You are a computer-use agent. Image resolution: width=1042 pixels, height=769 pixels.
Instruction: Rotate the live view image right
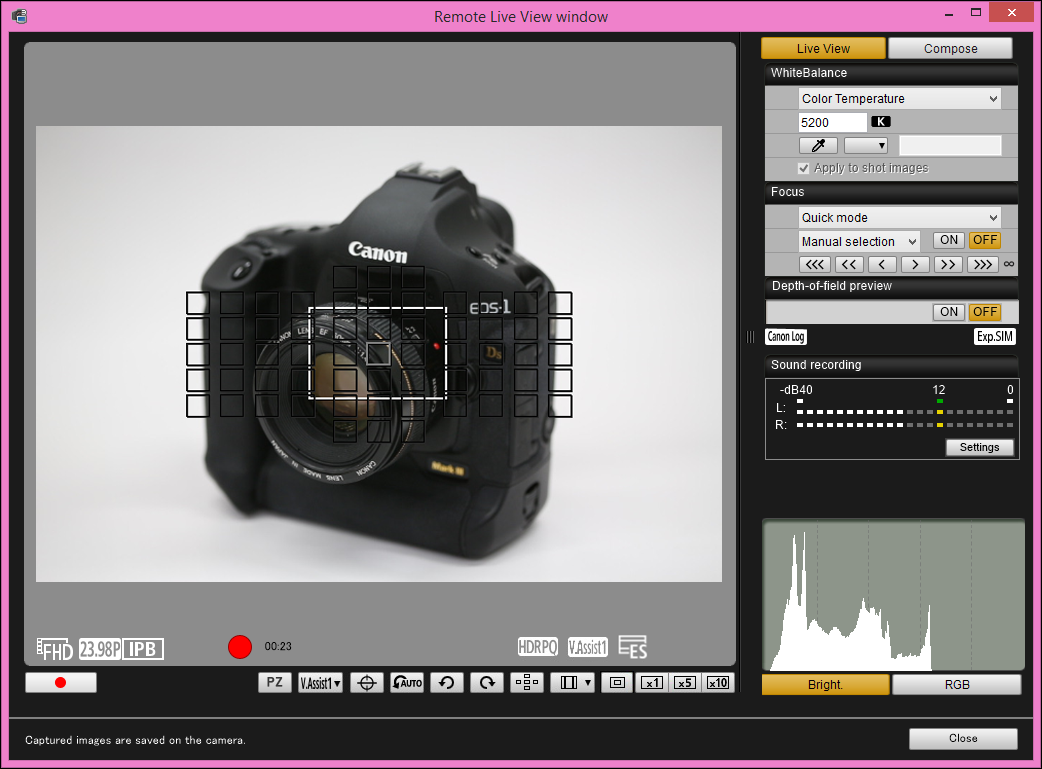[487, 683]
